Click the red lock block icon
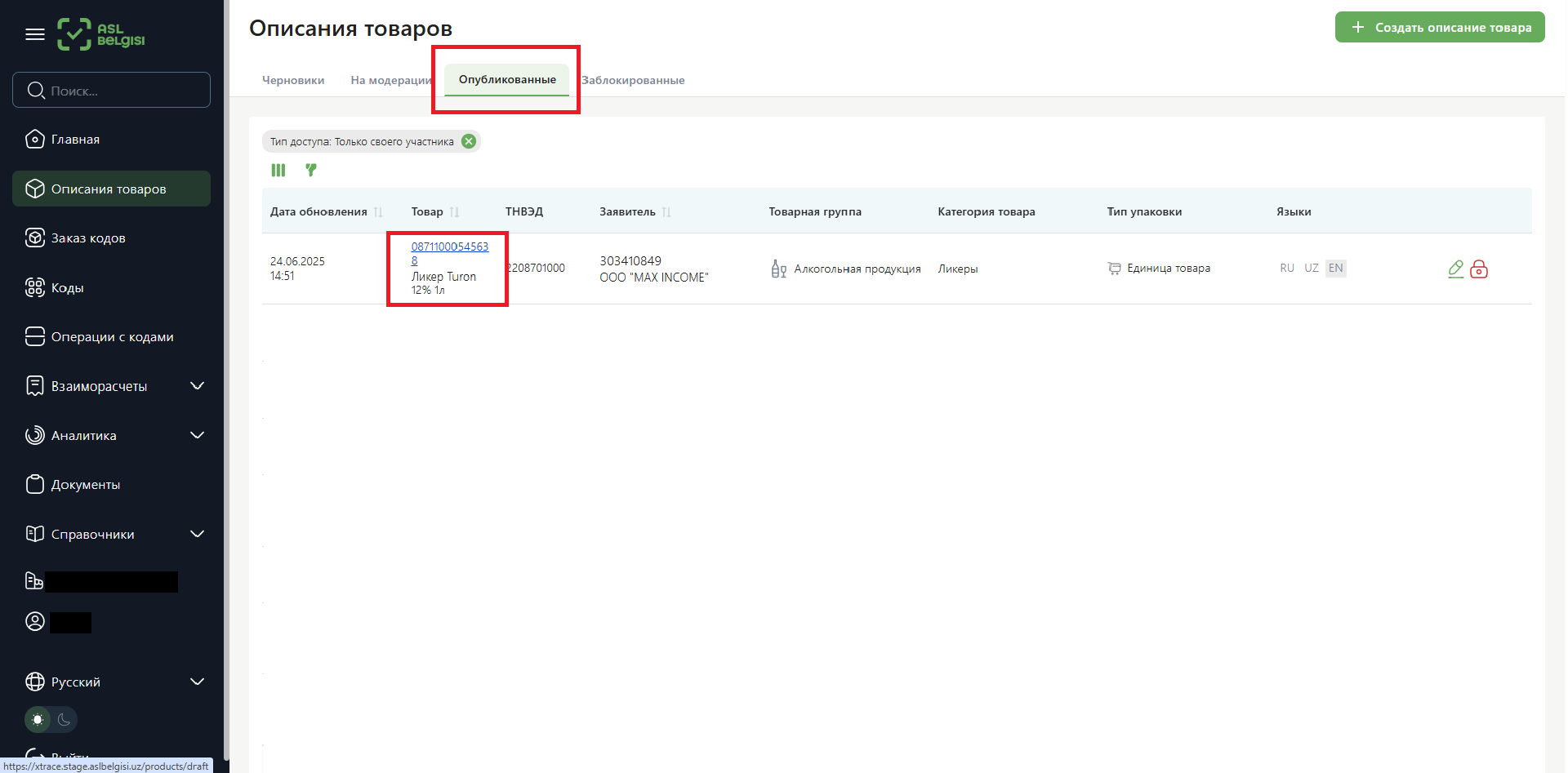This screenshot has width=1568, height=773. click(x=1479, y=269)
